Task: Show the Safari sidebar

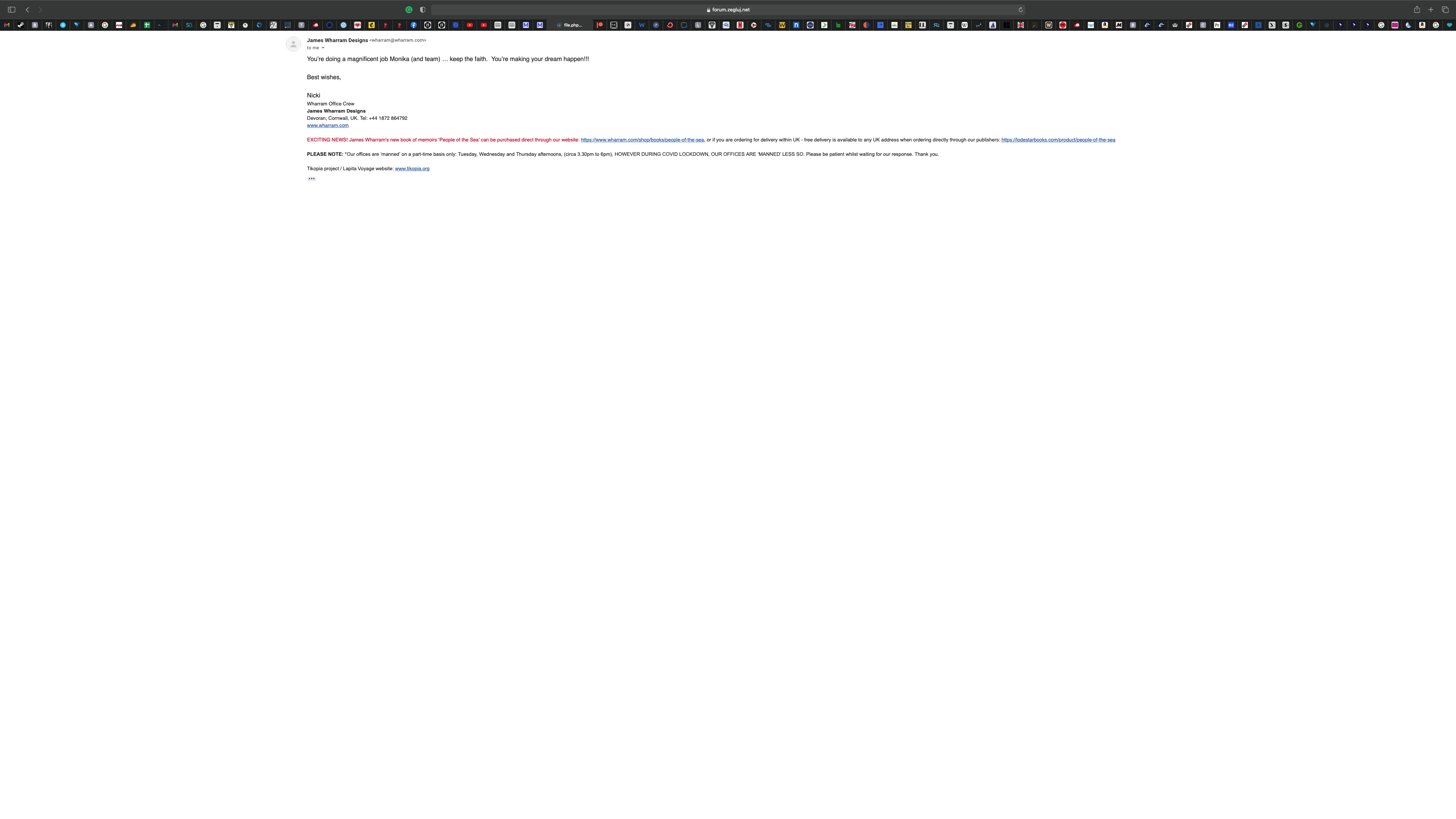Action: 11,9
